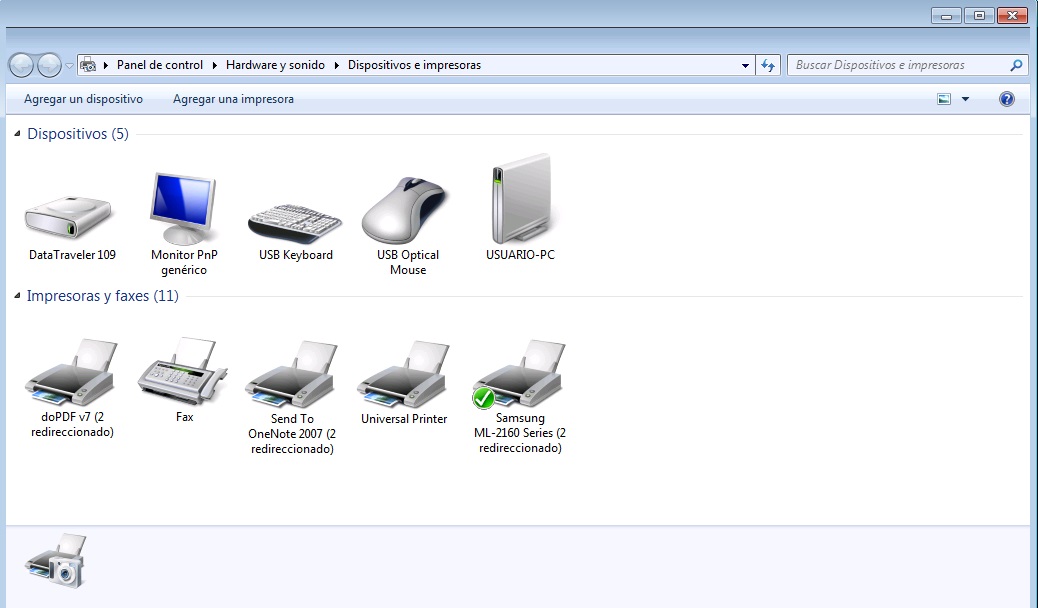Select the doPDF v7 printer icon
Screen dimensions: 1038x608
click(x=71, y=373)
